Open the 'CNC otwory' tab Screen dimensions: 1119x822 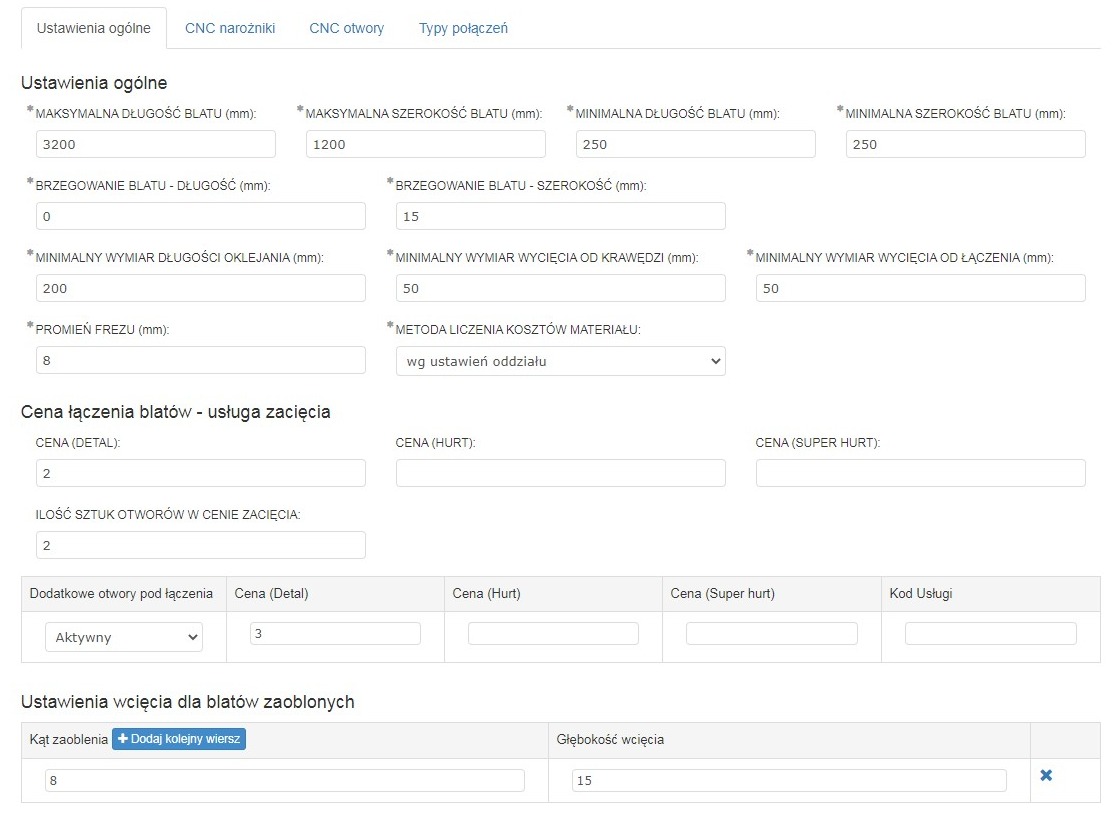point(346,28)
